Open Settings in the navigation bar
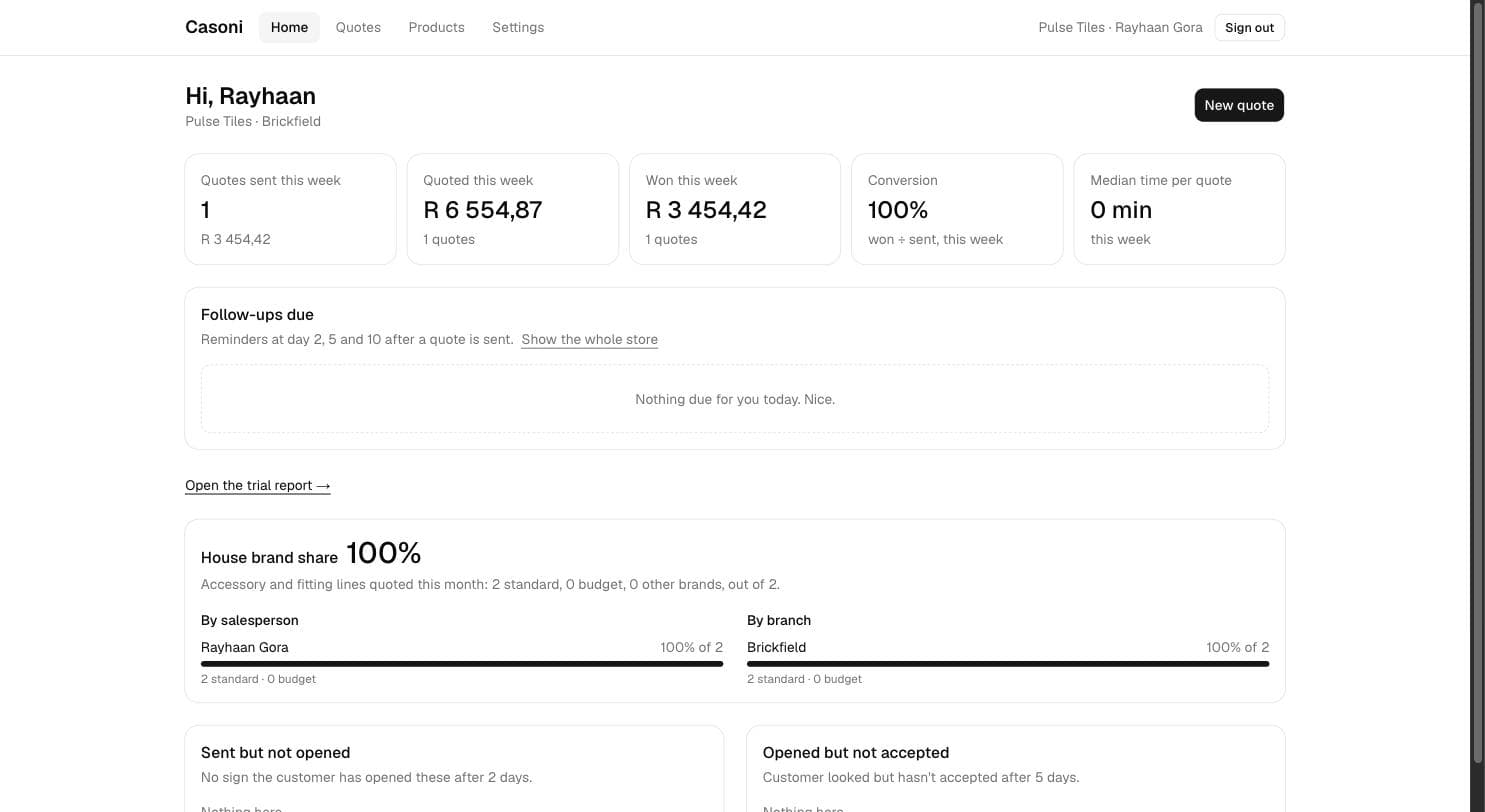This screenshot has height=812, width=1485. tap(518, 27)
